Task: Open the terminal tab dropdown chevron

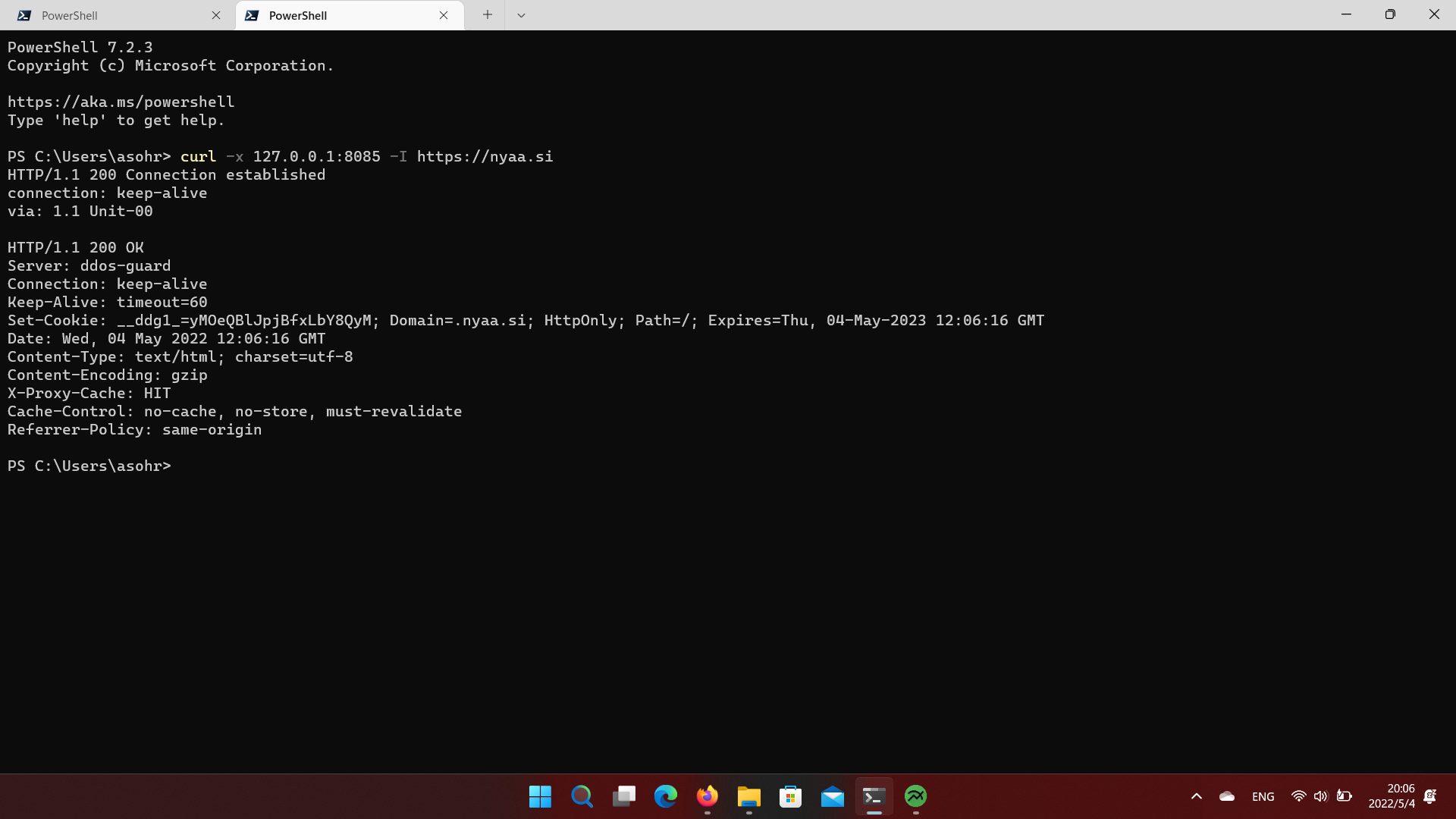Action: 521,14
